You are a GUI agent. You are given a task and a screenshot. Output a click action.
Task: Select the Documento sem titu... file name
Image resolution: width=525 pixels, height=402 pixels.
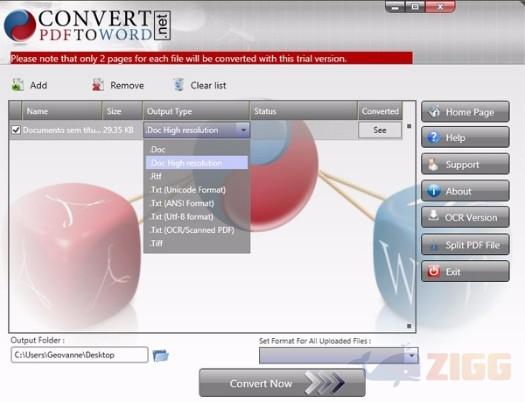tap(62, 130)
